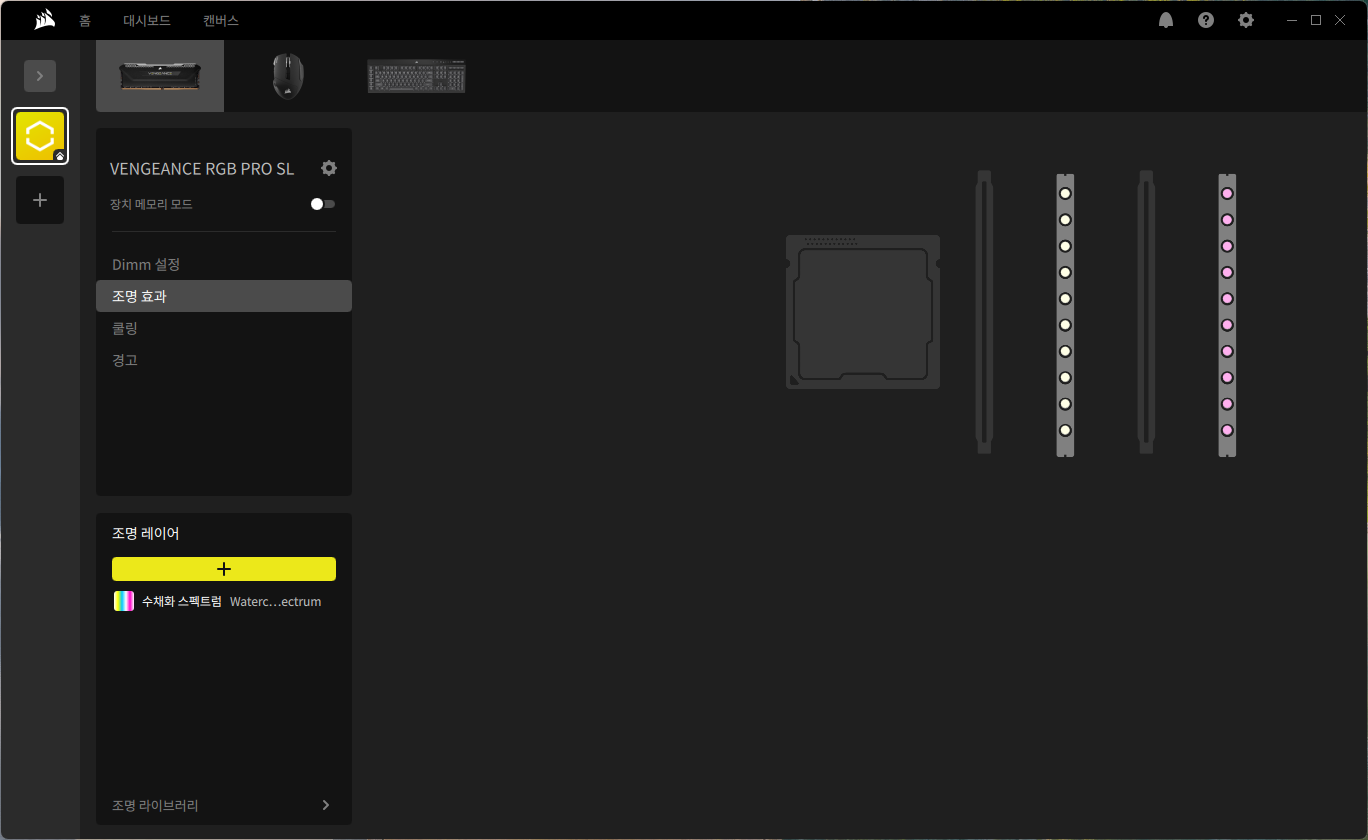Select the mouse device thumbnail
The image size is (1368, 840).
[288, 76]
